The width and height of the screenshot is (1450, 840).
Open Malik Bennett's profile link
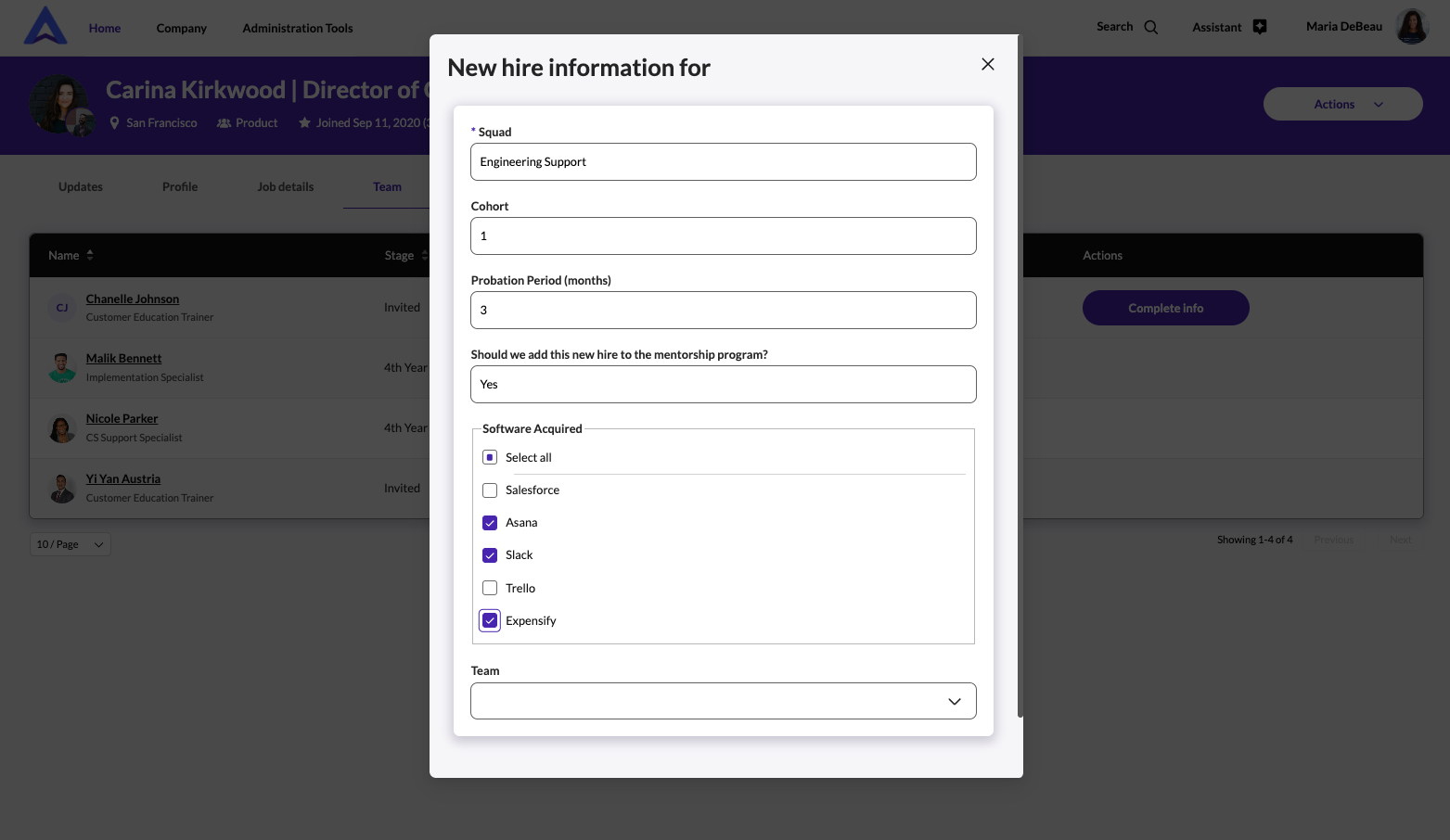tap(123, 358)
